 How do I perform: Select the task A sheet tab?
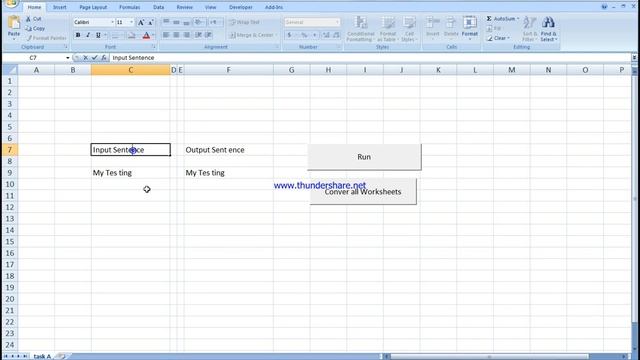click(x=42, y=356)
